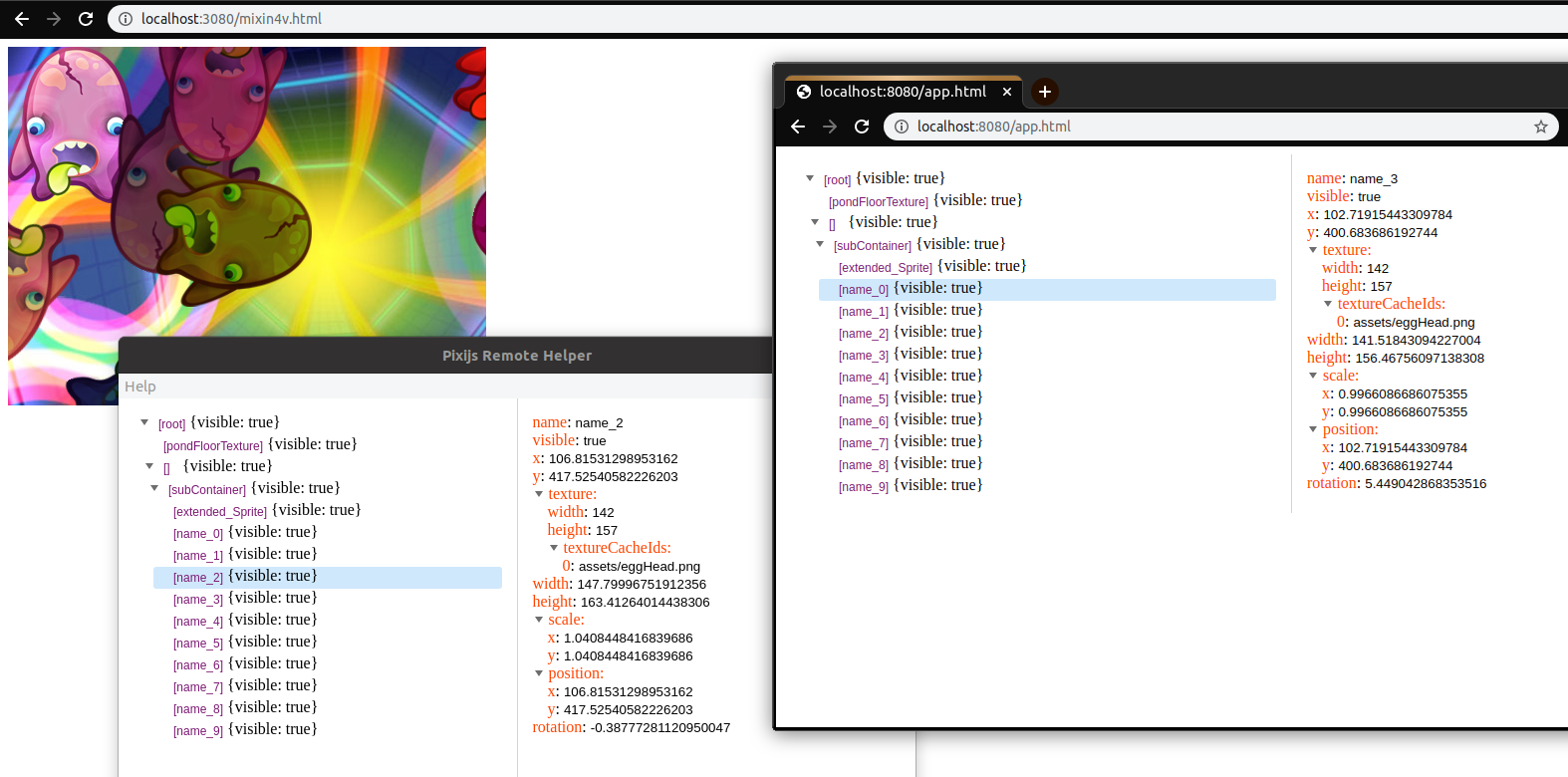Select [name_3] in Remote Helper tree
1568x777 pixels.
point(198,599)
